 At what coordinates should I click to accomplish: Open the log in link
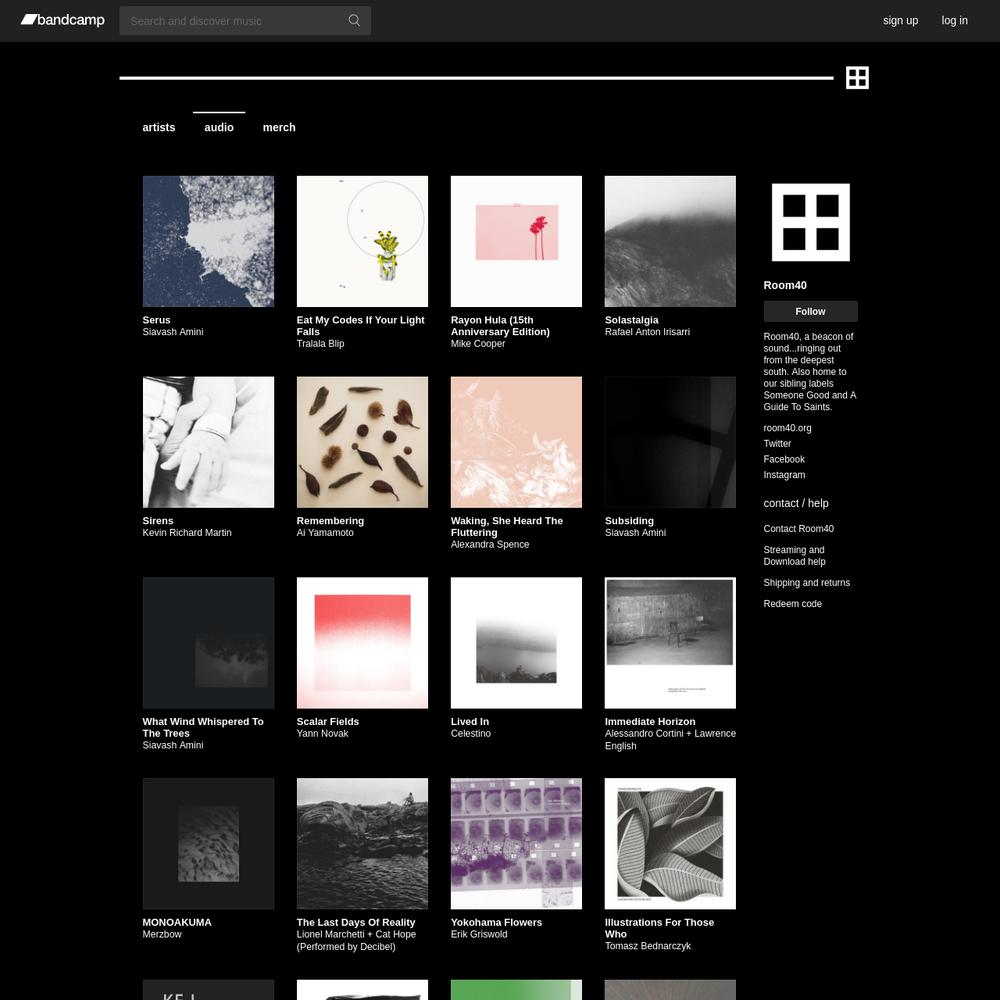pos(955,20)
